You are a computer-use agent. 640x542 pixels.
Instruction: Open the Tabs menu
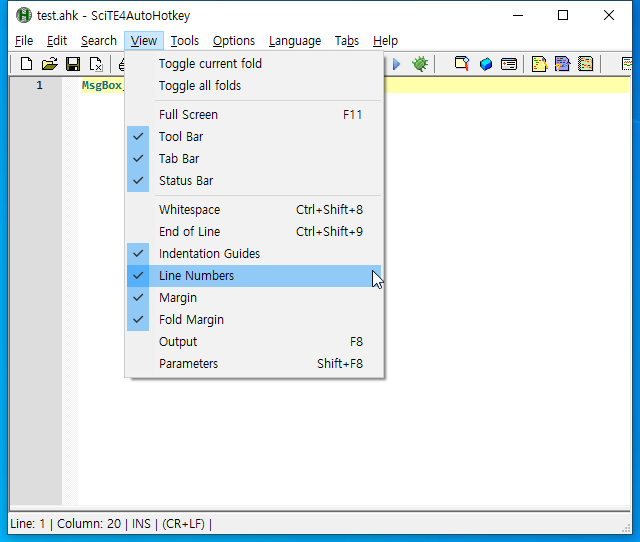(347, 41)
